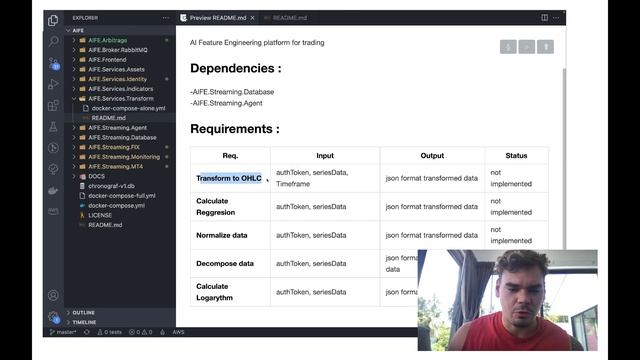Click the 'Requirements :' heading

tap(235, 129)
